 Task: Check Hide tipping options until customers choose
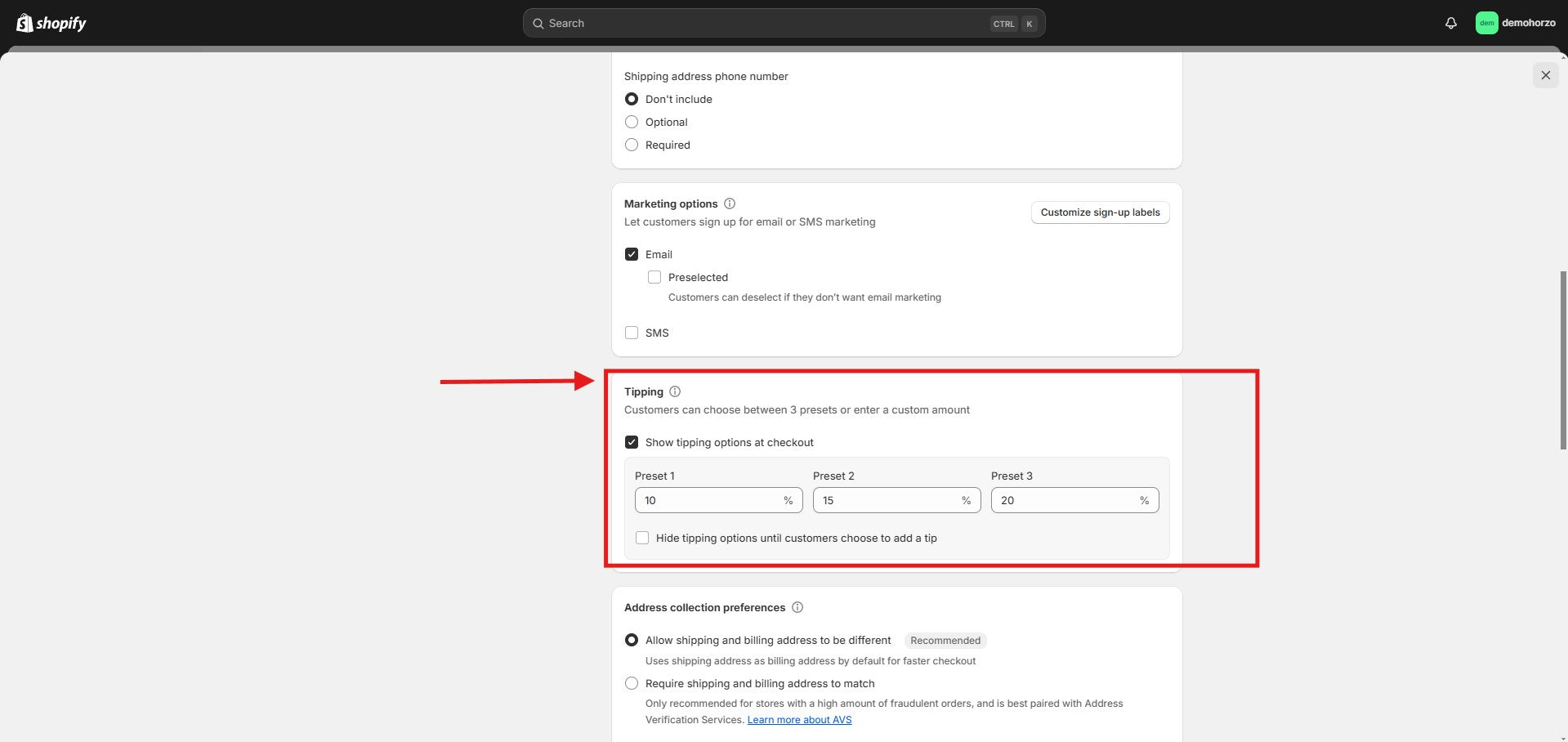point(642,538)
